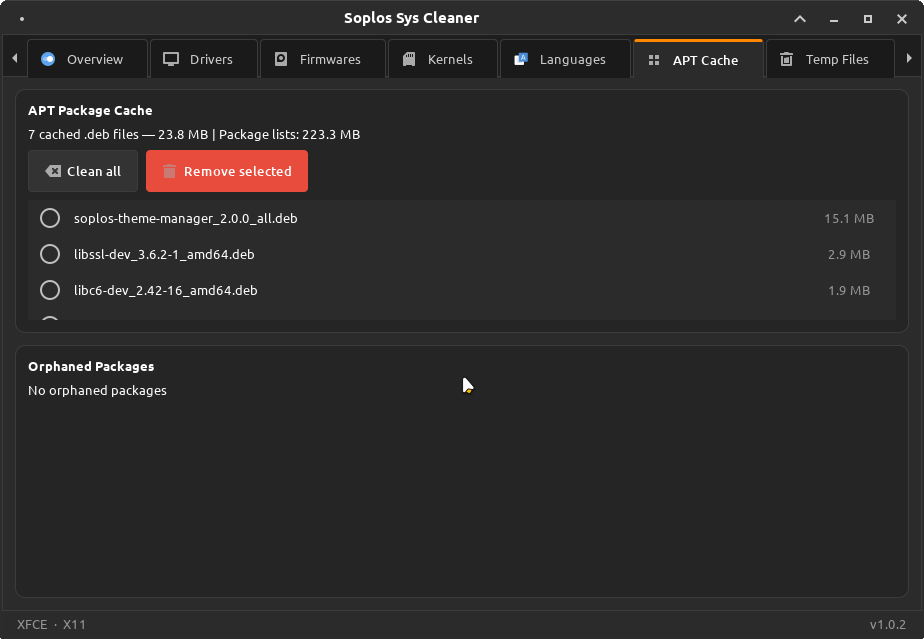This screenshot has height=639, width=924.
Task: Click the APT Cache tab label
Action: (x=705, y=60)
